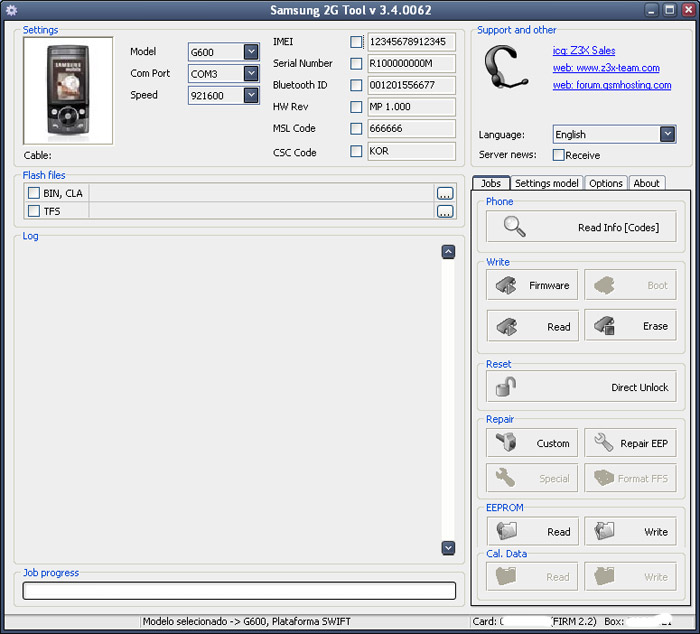Screen dimensions: 700x634
Task: Click the HW Rev input field
Action: pyautogui.click(x=411, y=107)
